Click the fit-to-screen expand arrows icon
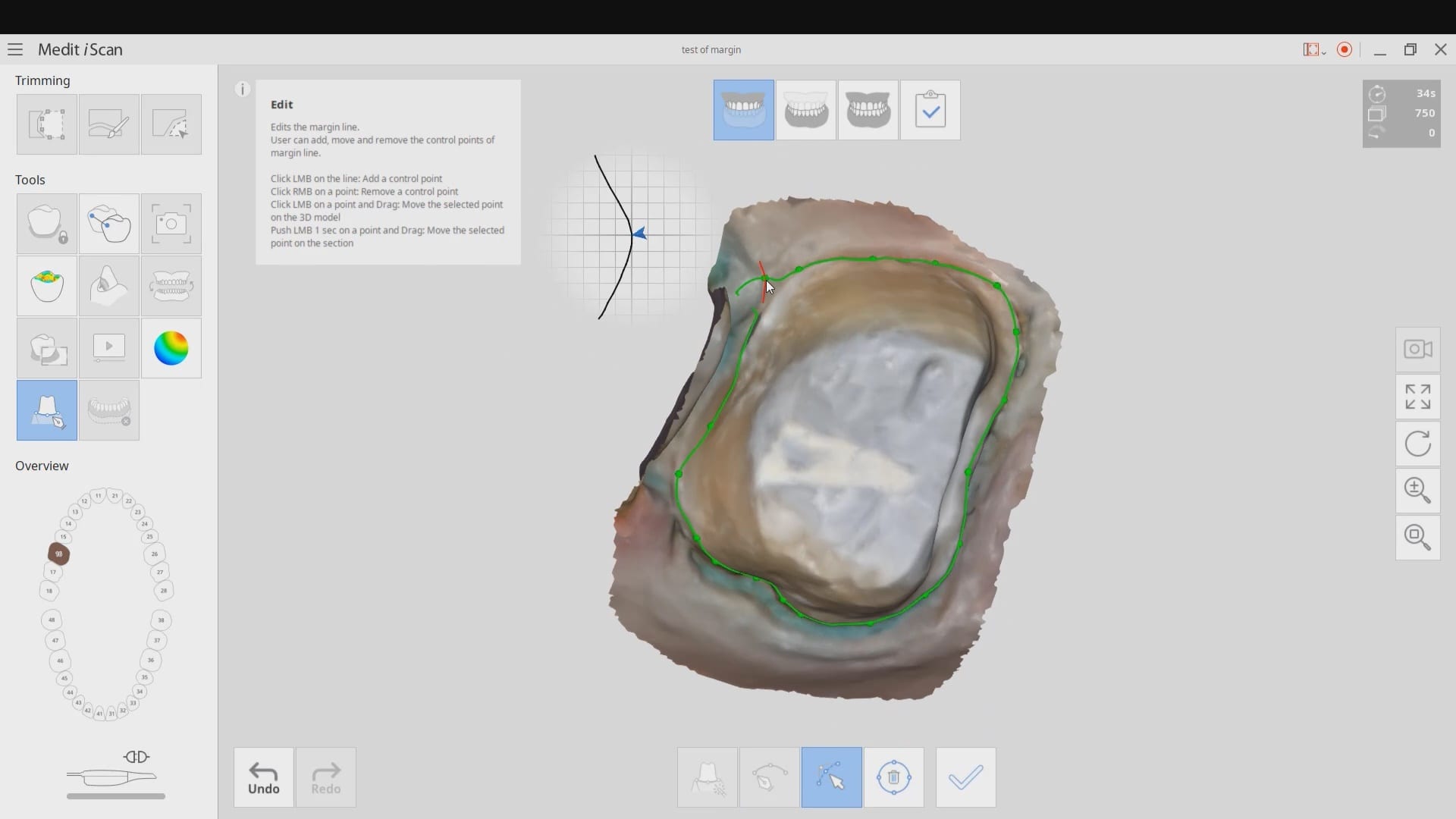The height and width of the screenshot is (819, 1456). (1417, 397)
